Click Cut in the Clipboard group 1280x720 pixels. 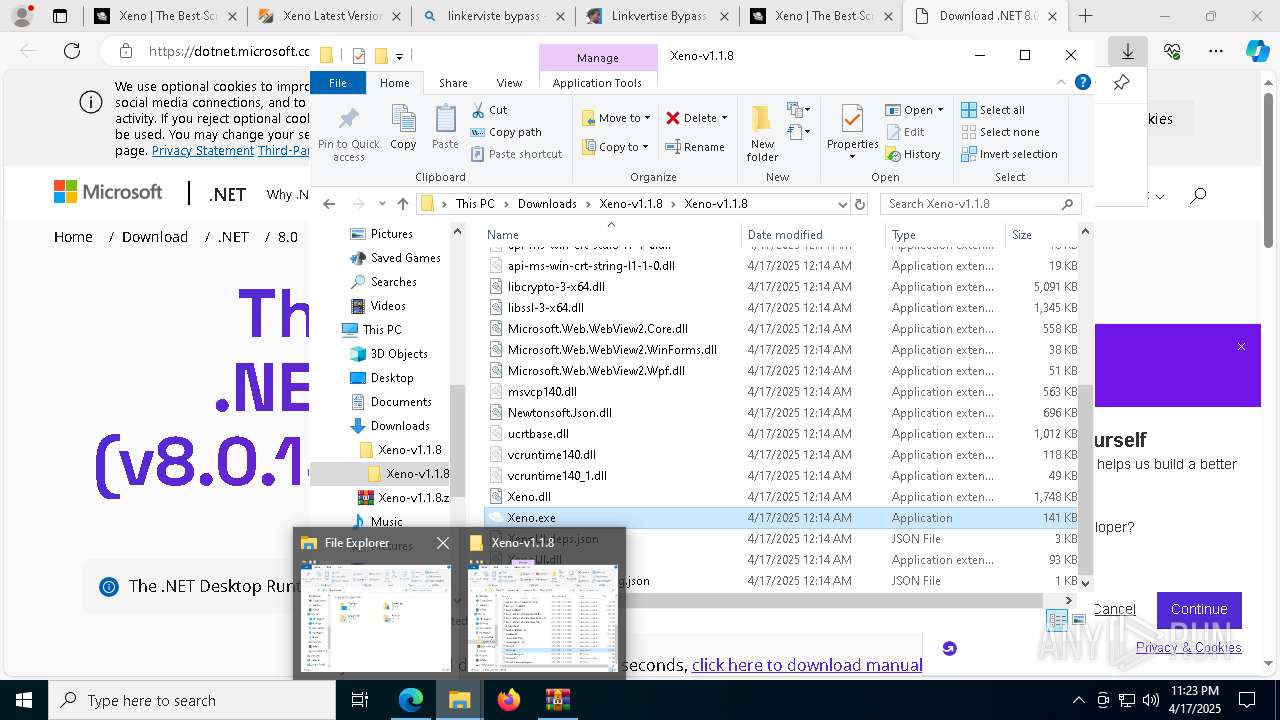click(489, 110)
